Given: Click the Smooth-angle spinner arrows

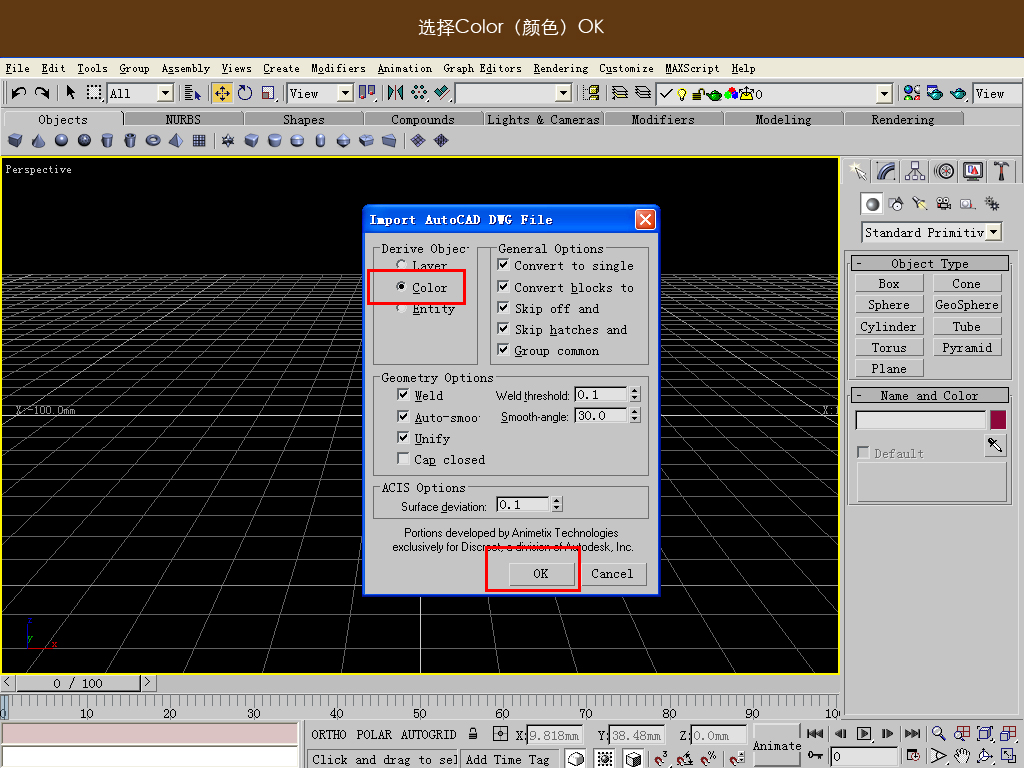Looking at the screenshot, I should point(635,415).
